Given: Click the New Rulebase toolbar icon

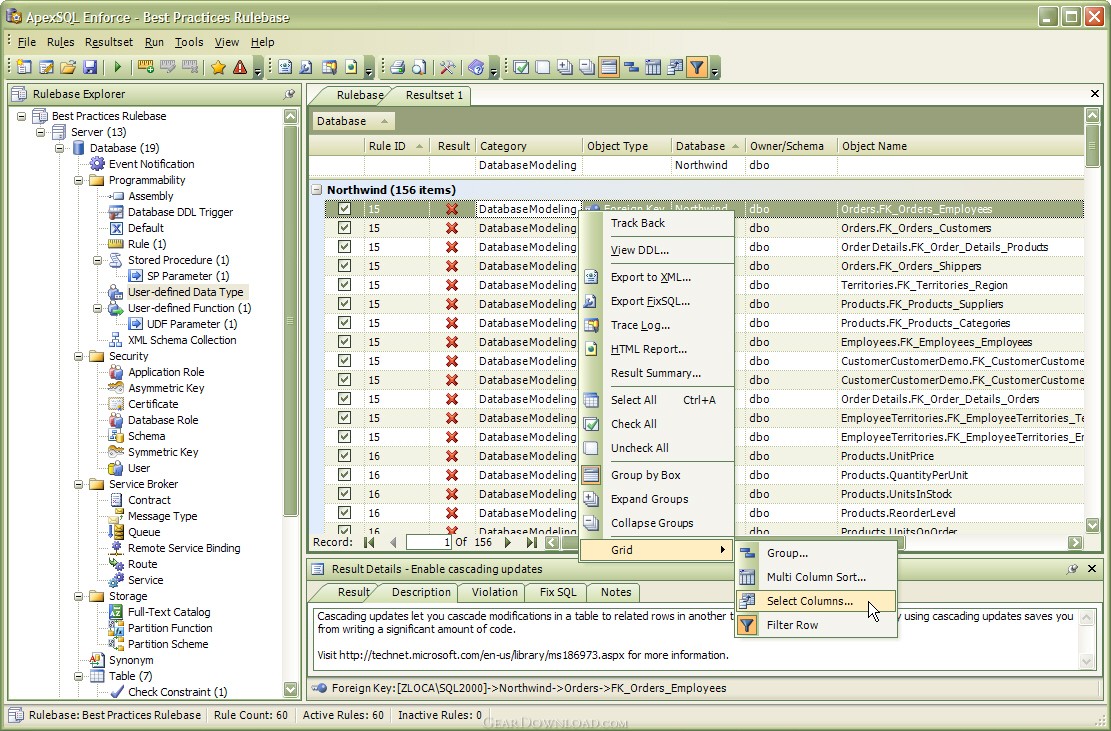Looking at the screenshot, I should [x=24, y=67].
